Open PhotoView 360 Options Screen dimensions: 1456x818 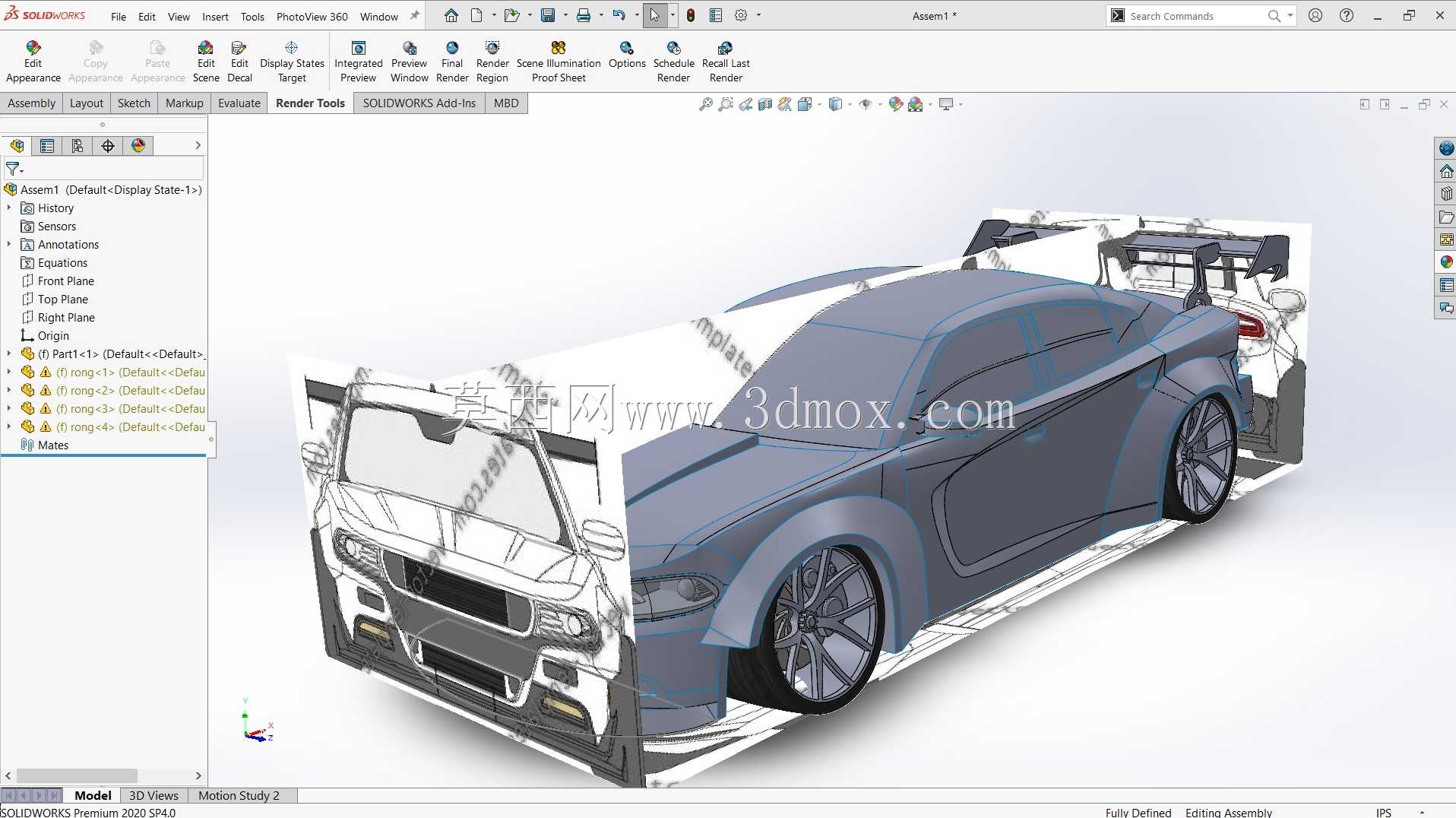627,55
